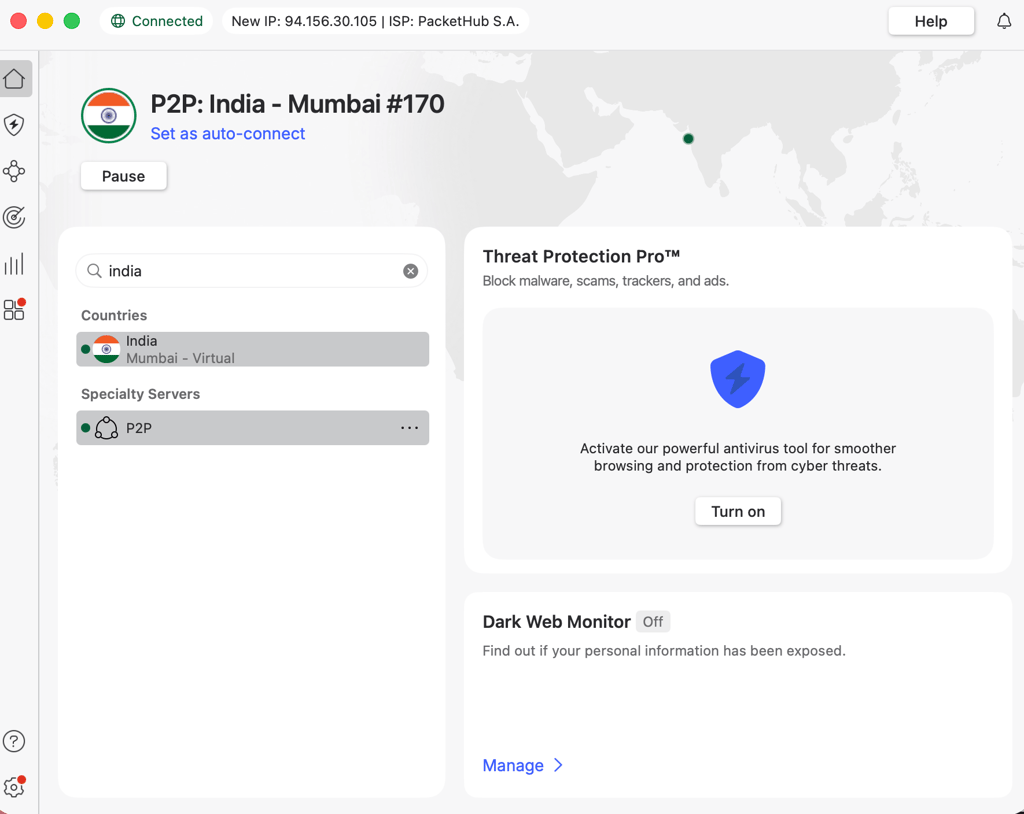This screenshot has width=1024, height=814.
Task: Click the Connected status pill
Action: tap(157, 22)
